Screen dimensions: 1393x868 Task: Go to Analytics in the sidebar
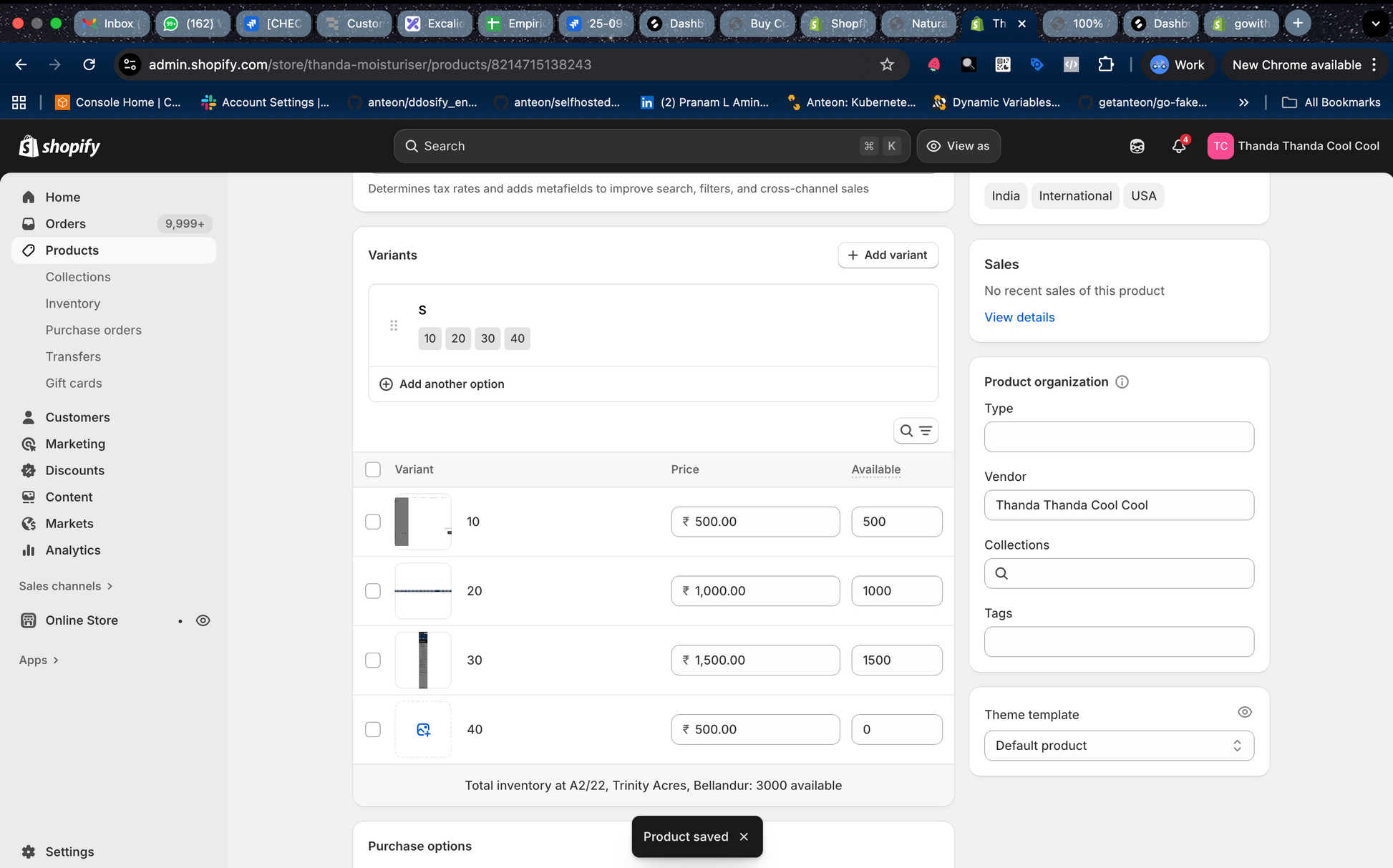tap(73, 550)
